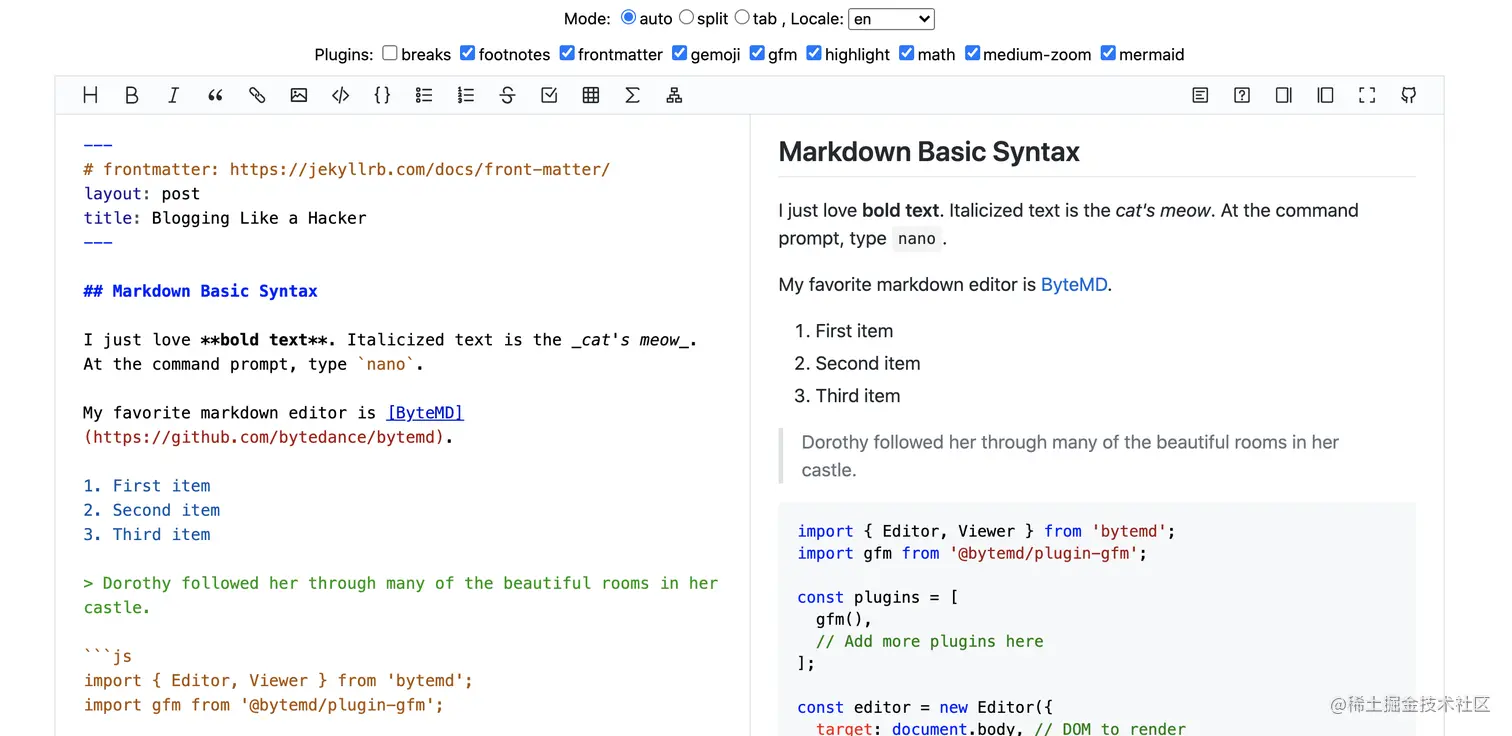Click 'const plugins = [' in preview code
The width and height of the screenshot is (1512, 736).
[x=878, y=597]
